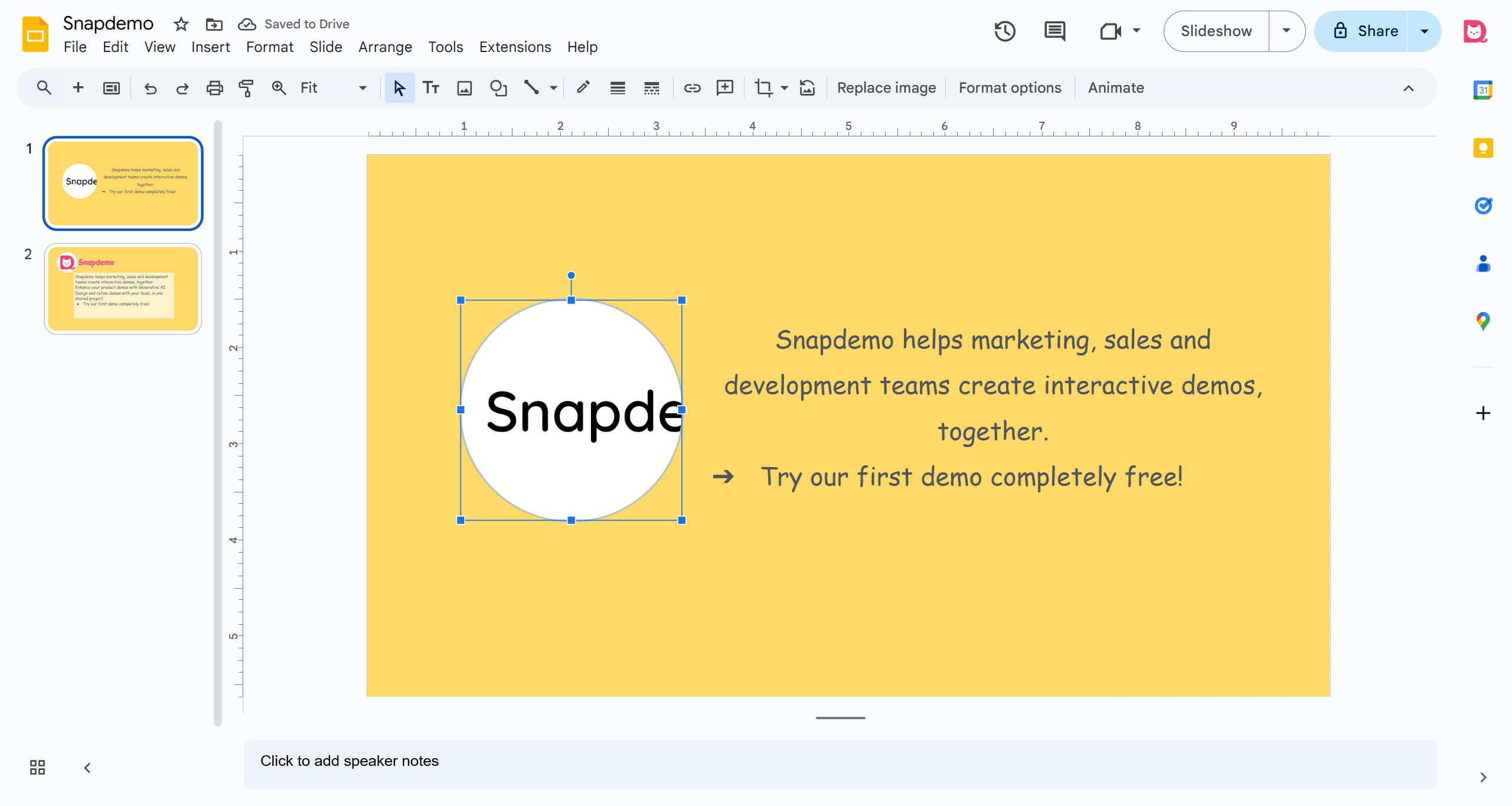Hide the menus with up chevron
Image resolution: width=1512 pixels, height=806 pixels.
pos(1408,89)
